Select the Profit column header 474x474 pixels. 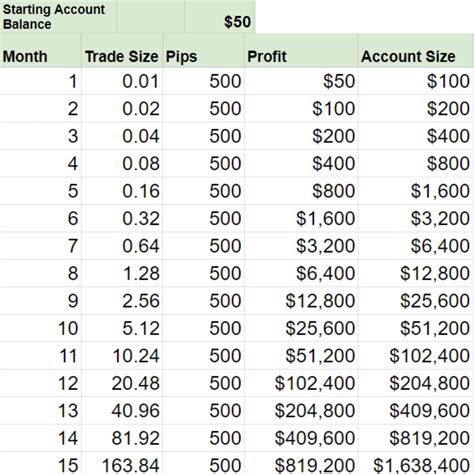point(301,51)
